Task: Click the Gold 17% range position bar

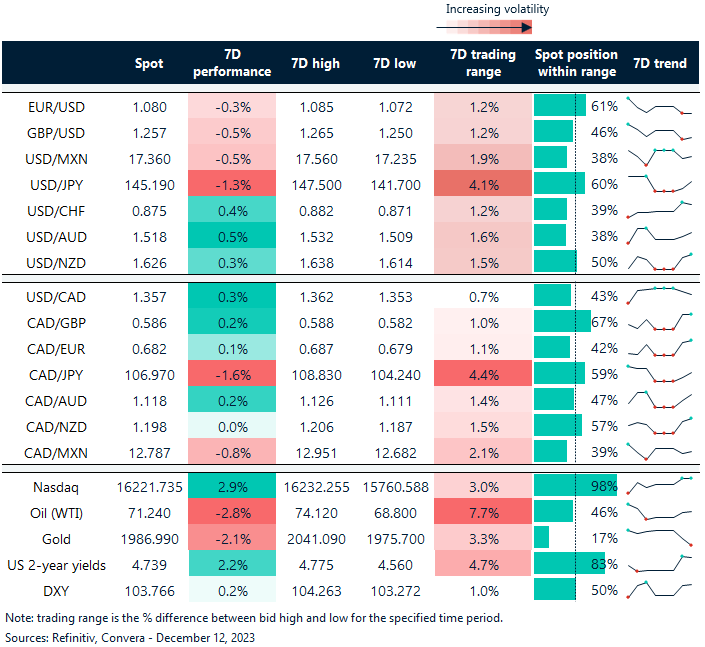Action: [542, 538]
